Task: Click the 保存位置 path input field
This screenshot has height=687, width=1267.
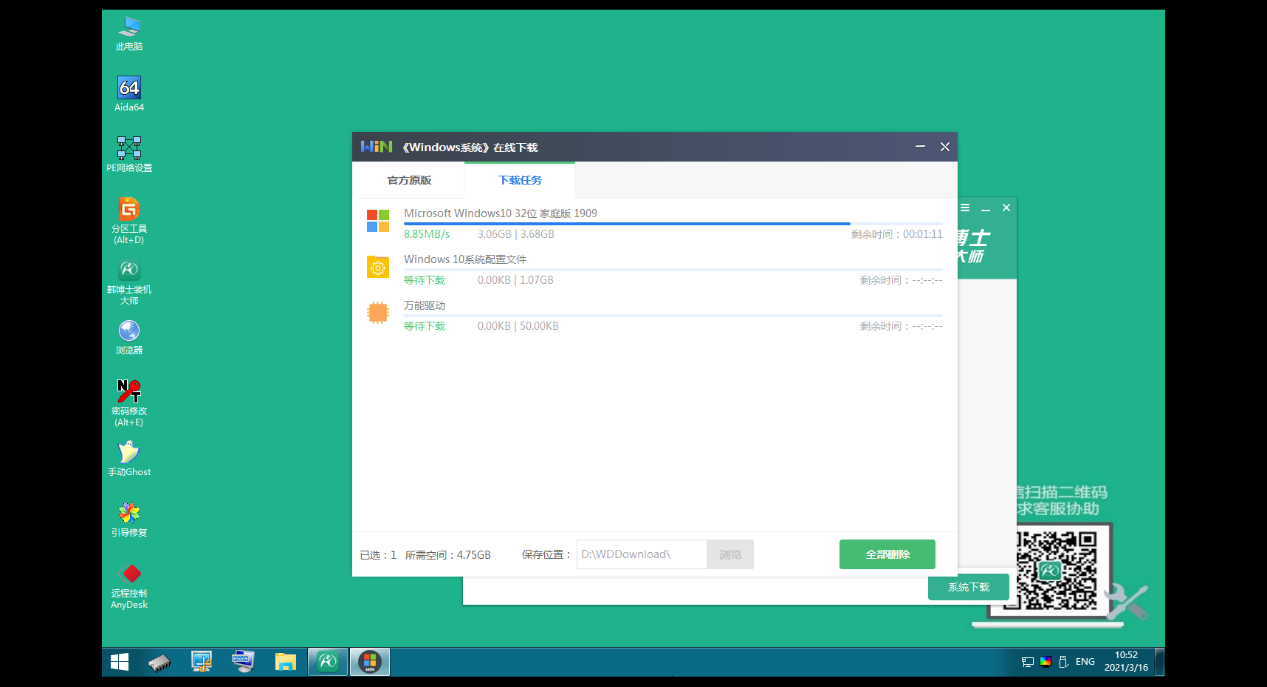Action: coord(641,554)
